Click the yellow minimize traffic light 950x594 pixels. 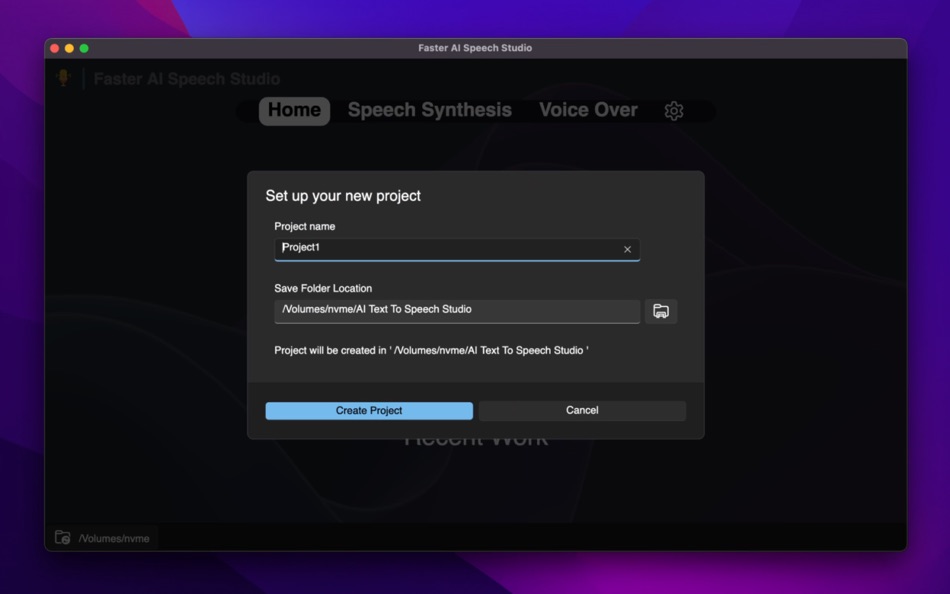pos(68,47)
